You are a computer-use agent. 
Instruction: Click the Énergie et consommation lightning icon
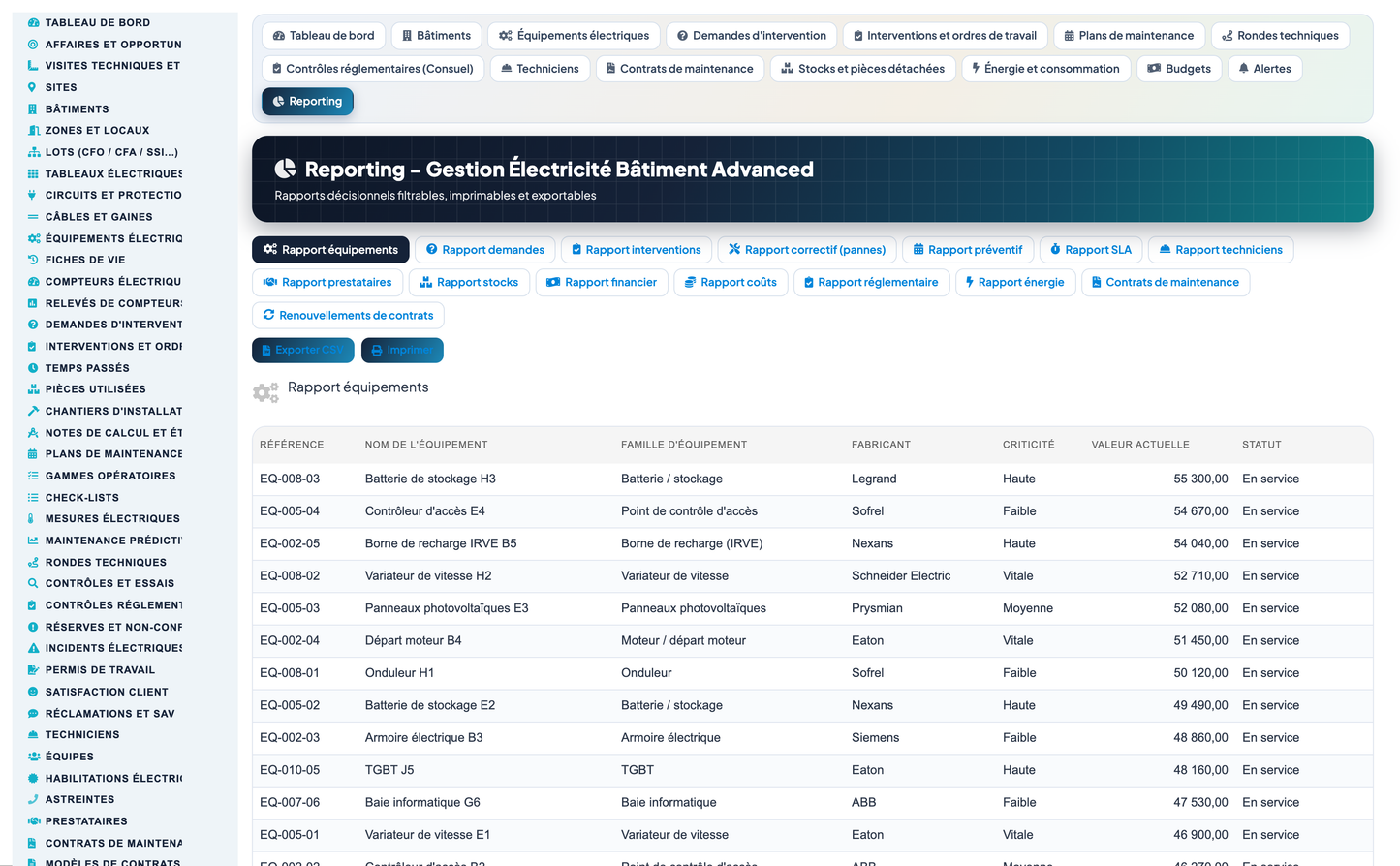[976, 68]
